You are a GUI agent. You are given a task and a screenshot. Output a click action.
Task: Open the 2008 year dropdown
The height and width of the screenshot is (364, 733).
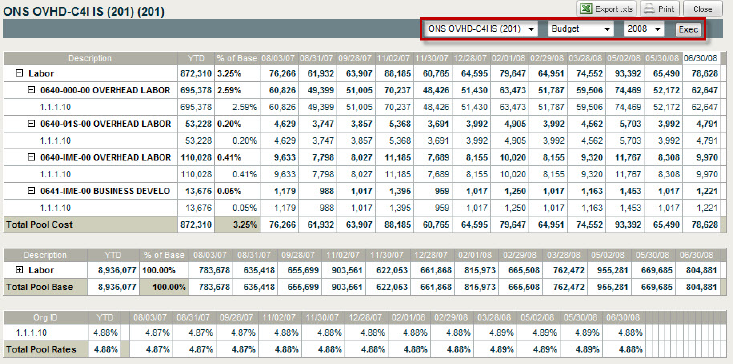[x=644, y=29]
